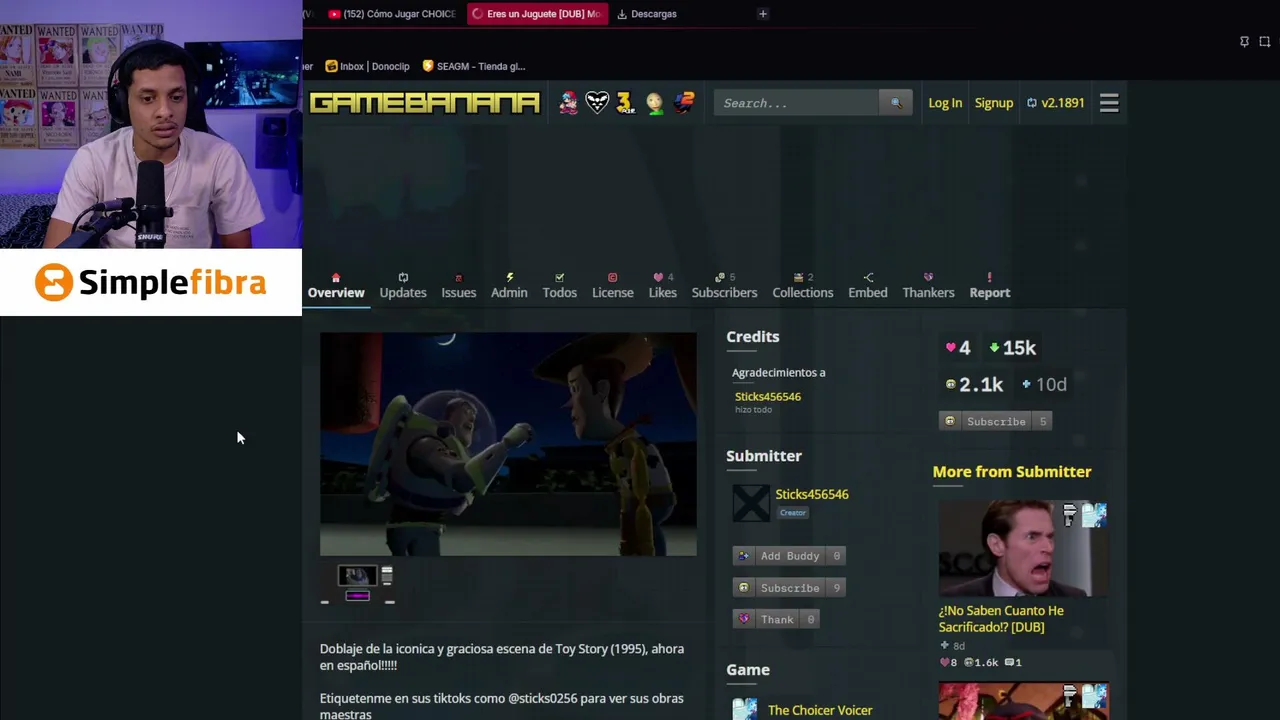The image size is (1280, 720).
Task: Open the SEAGM - Tienda bookmark
Action: click(474, 66)
